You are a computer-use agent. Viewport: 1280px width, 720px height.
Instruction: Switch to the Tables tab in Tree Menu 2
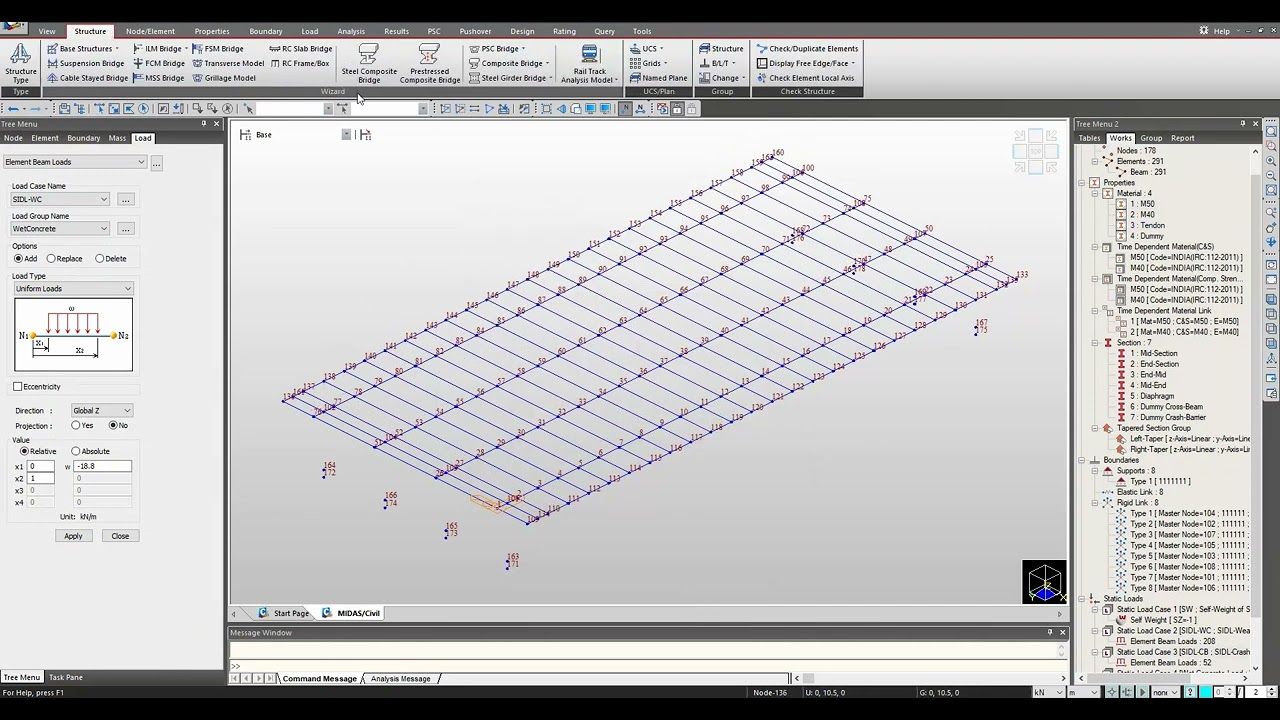[1089, 138]
